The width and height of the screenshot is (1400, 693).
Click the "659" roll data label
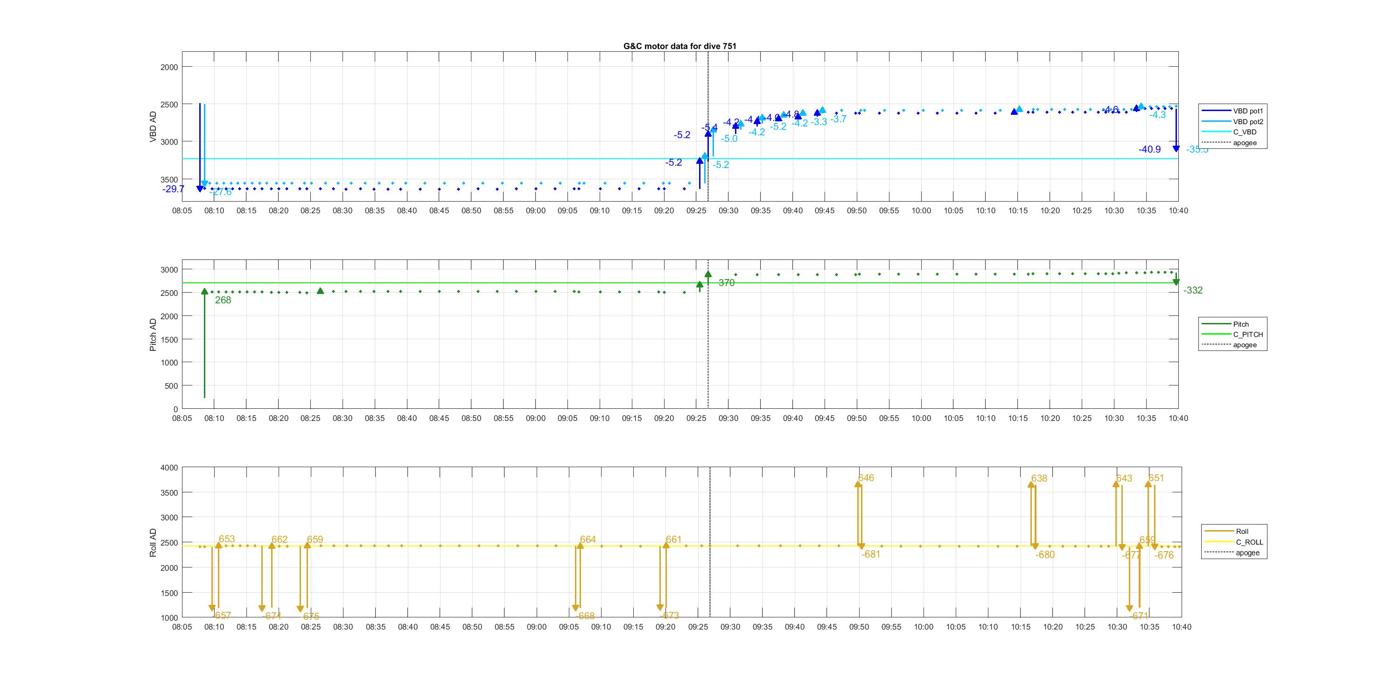click(315, 540)
